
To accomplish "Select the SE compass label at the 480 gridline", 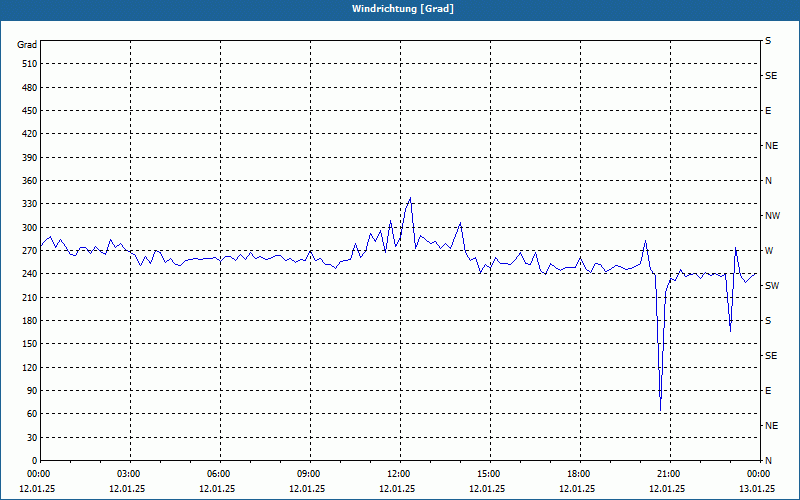I will (x=771, y=76).
